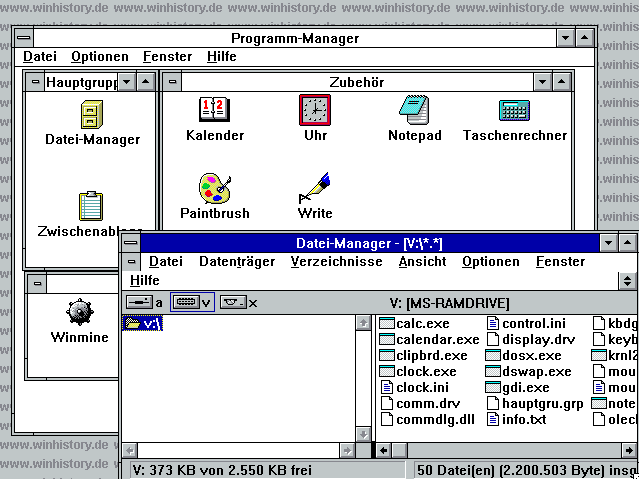The image size is (639, 479).
Task: Click file list horizontal scrollbar thumb
Action: [399, 450]
